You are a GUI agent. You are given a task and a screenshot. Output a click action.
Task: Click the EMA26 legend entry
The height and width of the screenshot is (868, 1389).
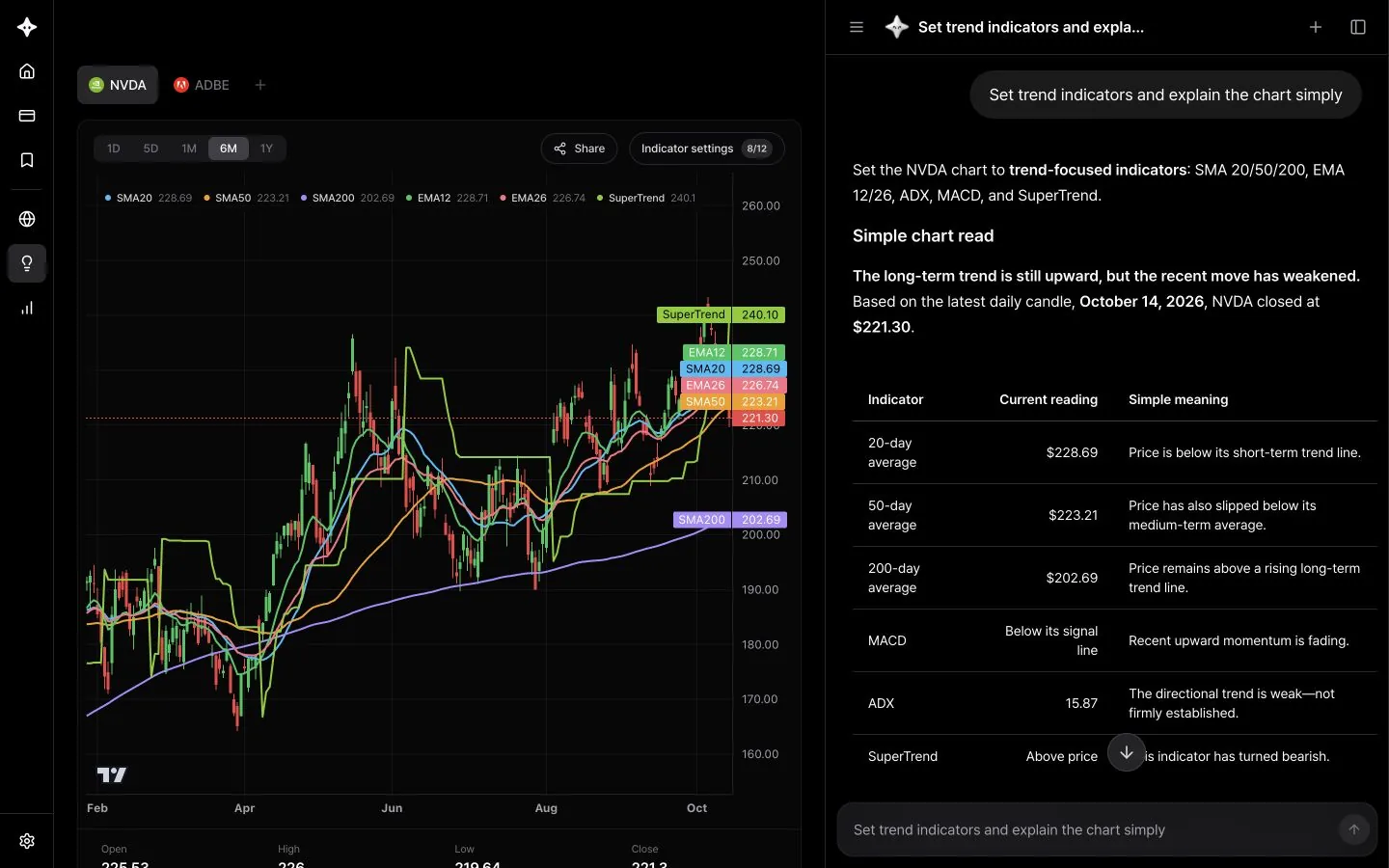(x=542, y=198)
